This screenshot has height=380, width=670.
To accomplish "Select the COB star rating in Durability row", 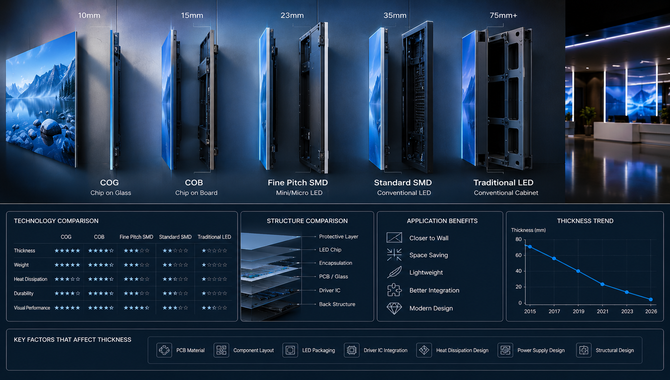I will 101,293.
